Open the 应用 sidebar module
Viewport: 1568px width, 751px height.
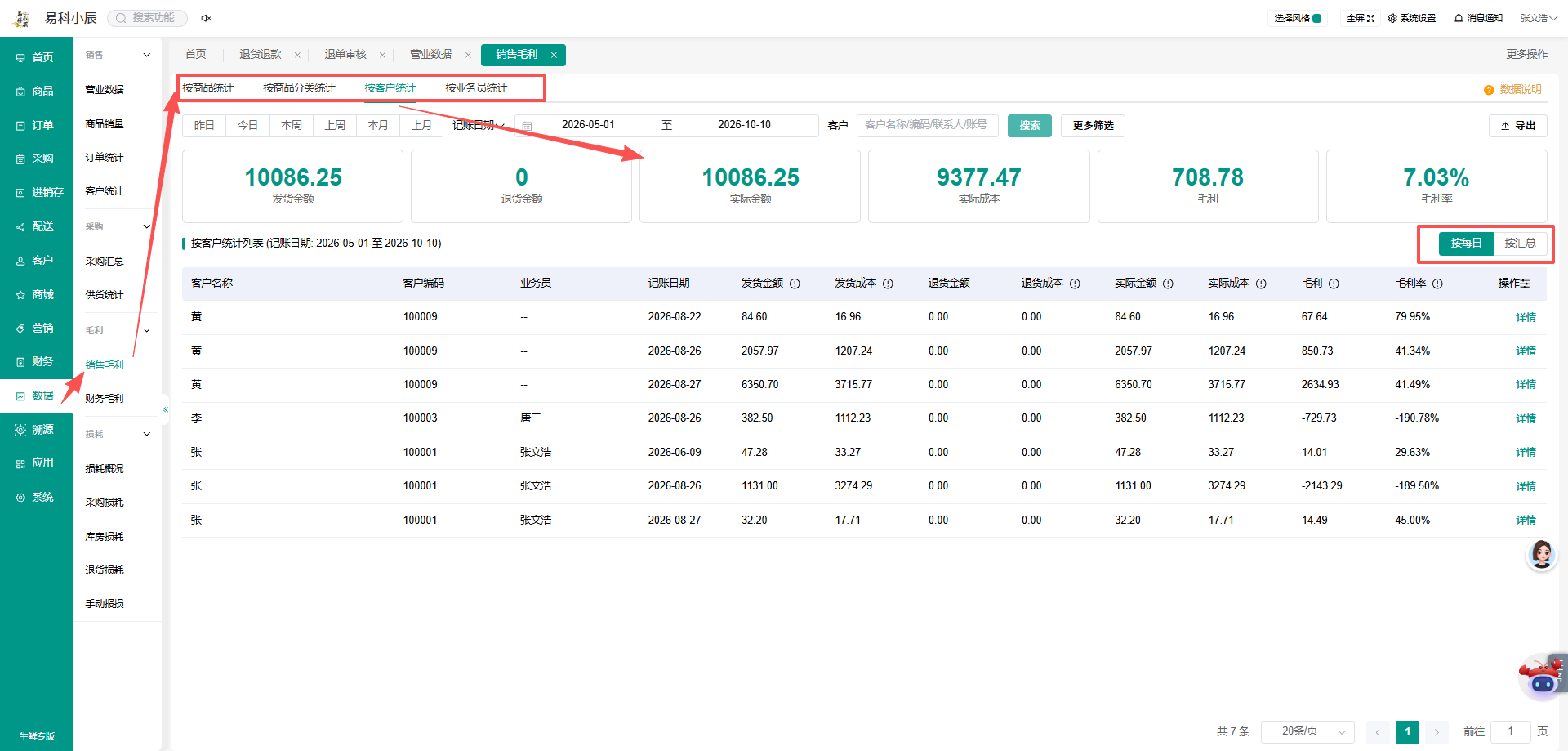click(x=36, y=463)
